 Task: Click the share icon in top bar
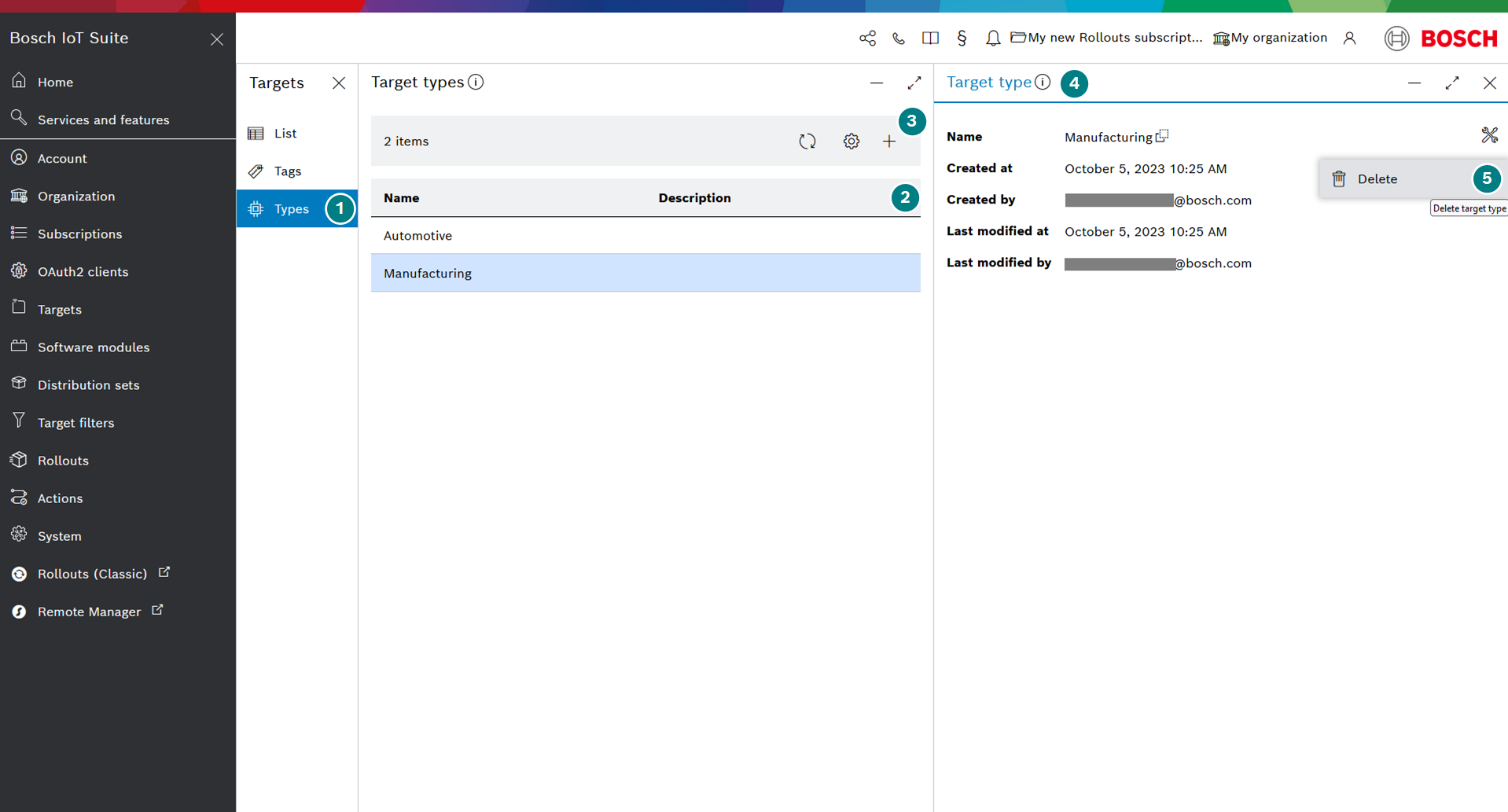[x=867, y=39]
